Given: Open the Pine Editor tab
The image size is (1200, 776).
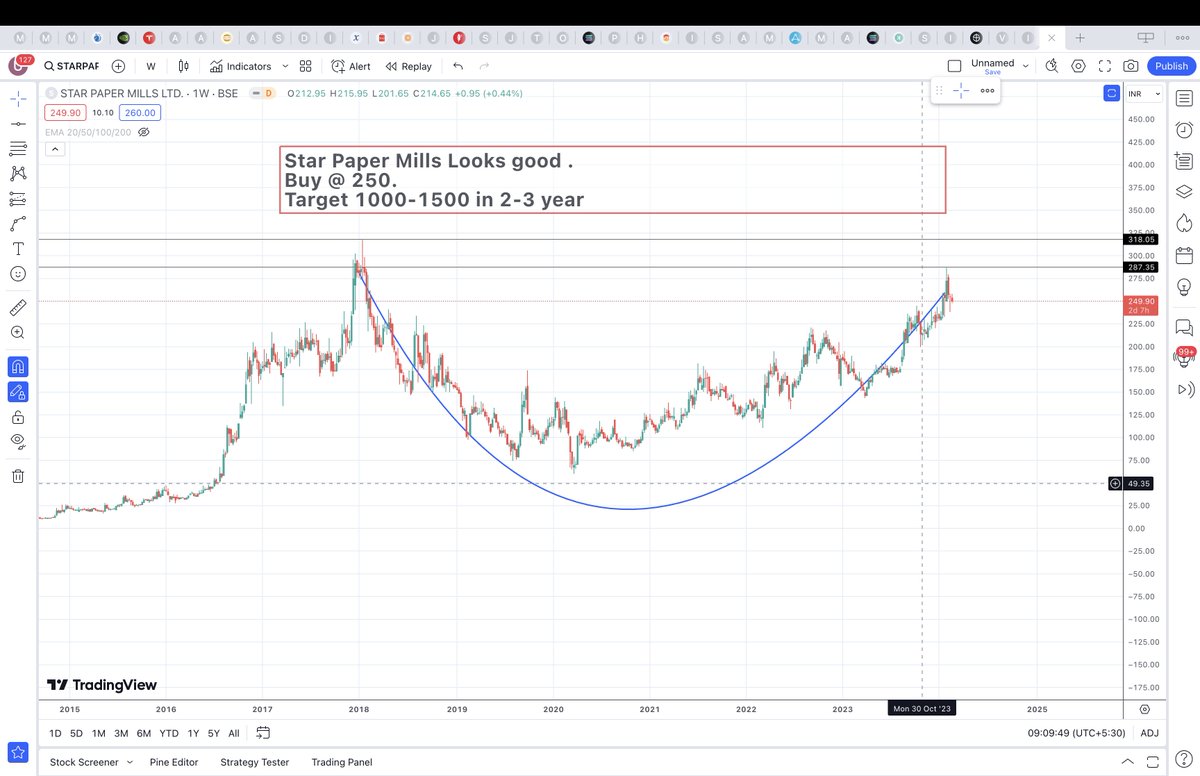Looking at the screenshot, I should (x=174, y=762).
